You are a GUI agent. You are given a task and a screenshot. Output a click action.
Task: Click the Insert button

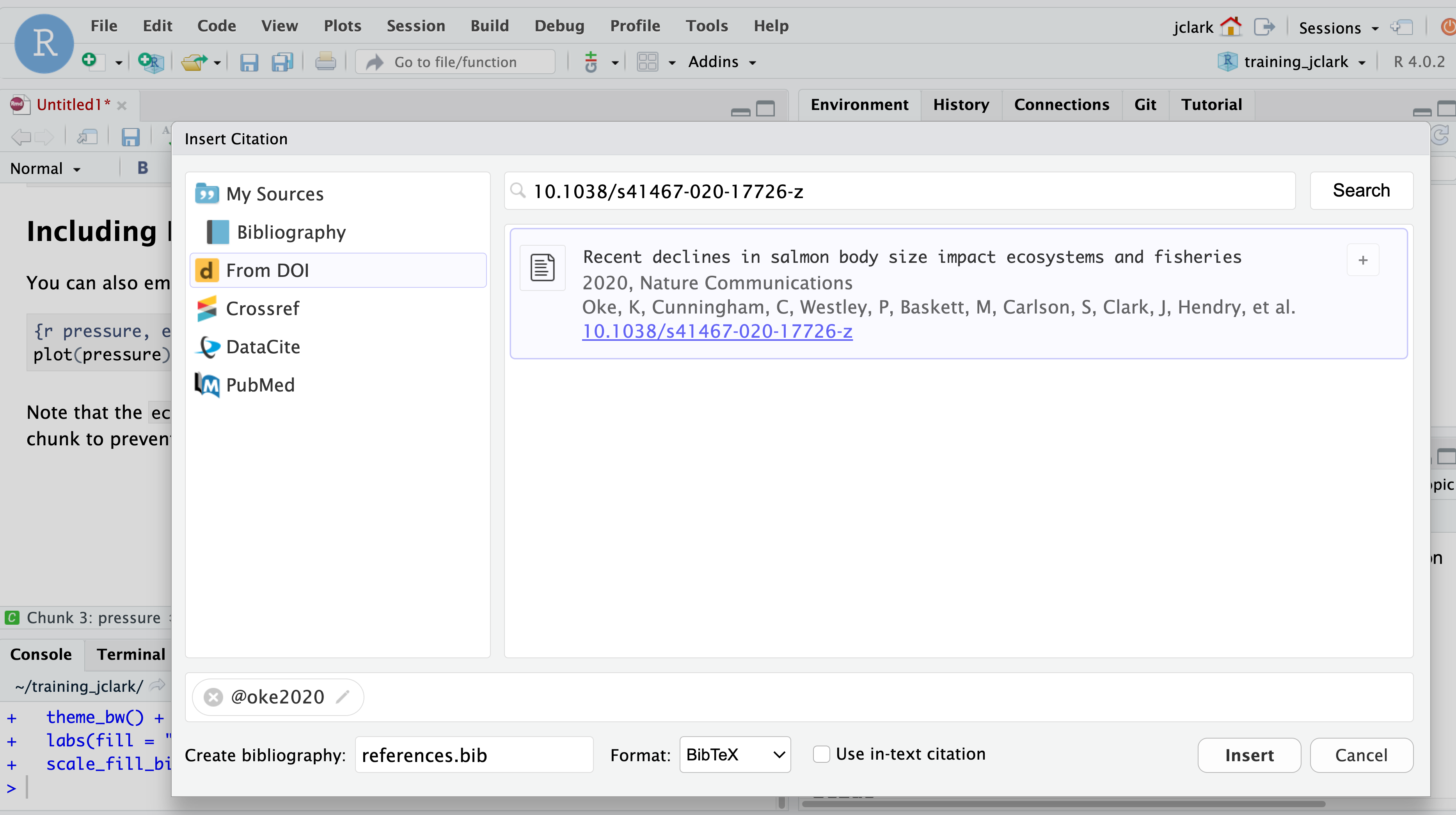[1249, 755]
